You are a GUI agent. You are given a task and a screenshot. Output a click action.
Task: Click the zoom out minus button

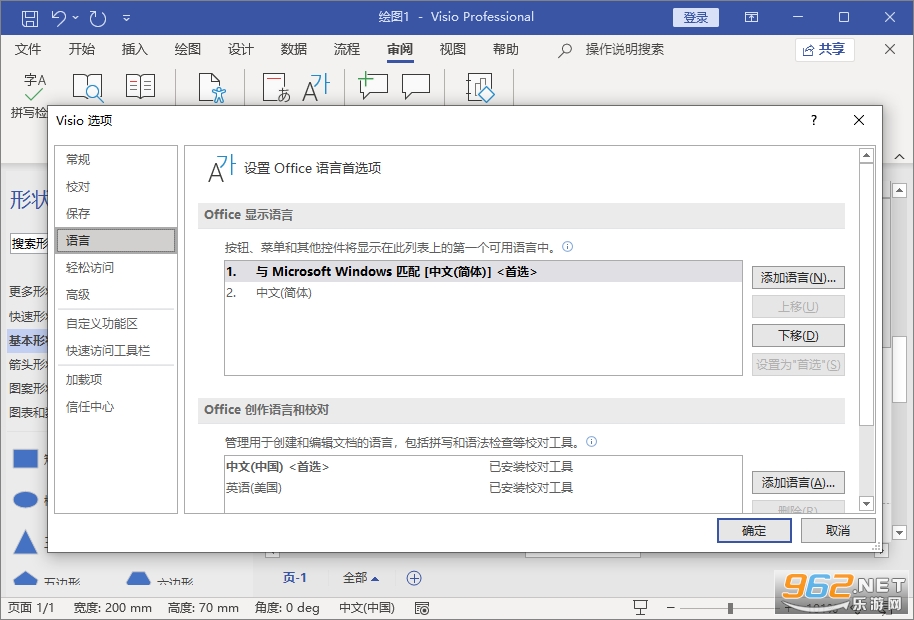coord(670,608)
